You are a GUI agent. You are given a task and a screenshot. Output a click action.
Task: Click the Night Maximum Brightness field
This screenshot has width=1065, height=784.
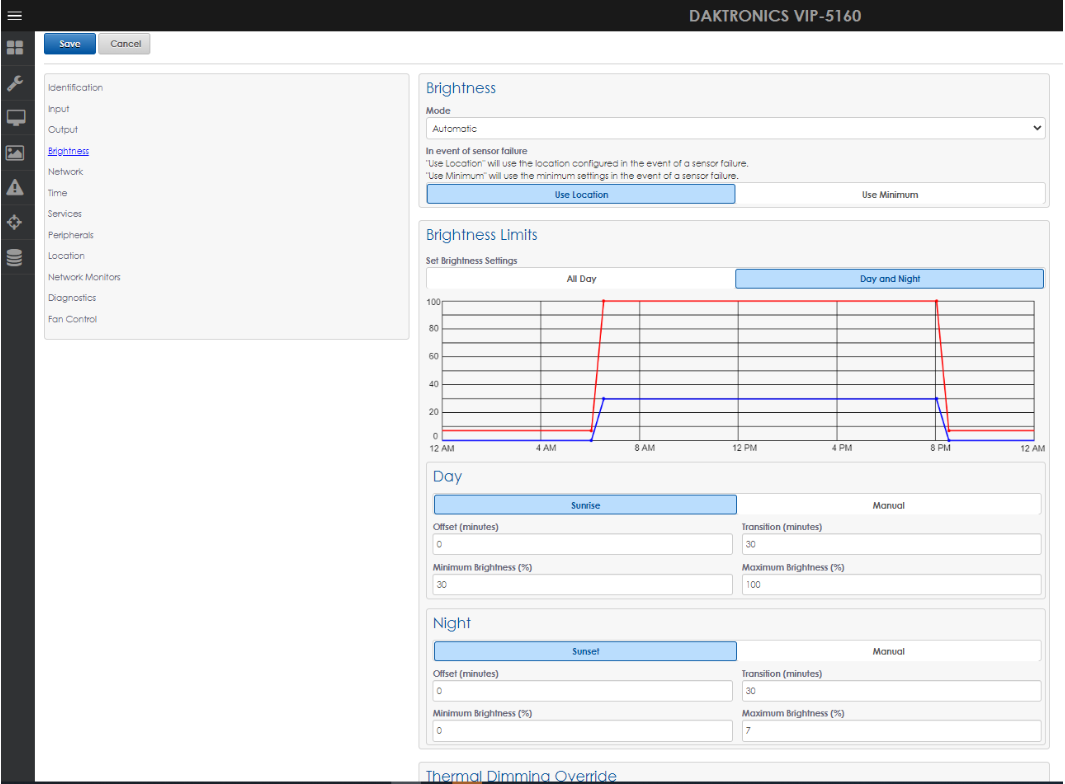[x=890, y=731]
